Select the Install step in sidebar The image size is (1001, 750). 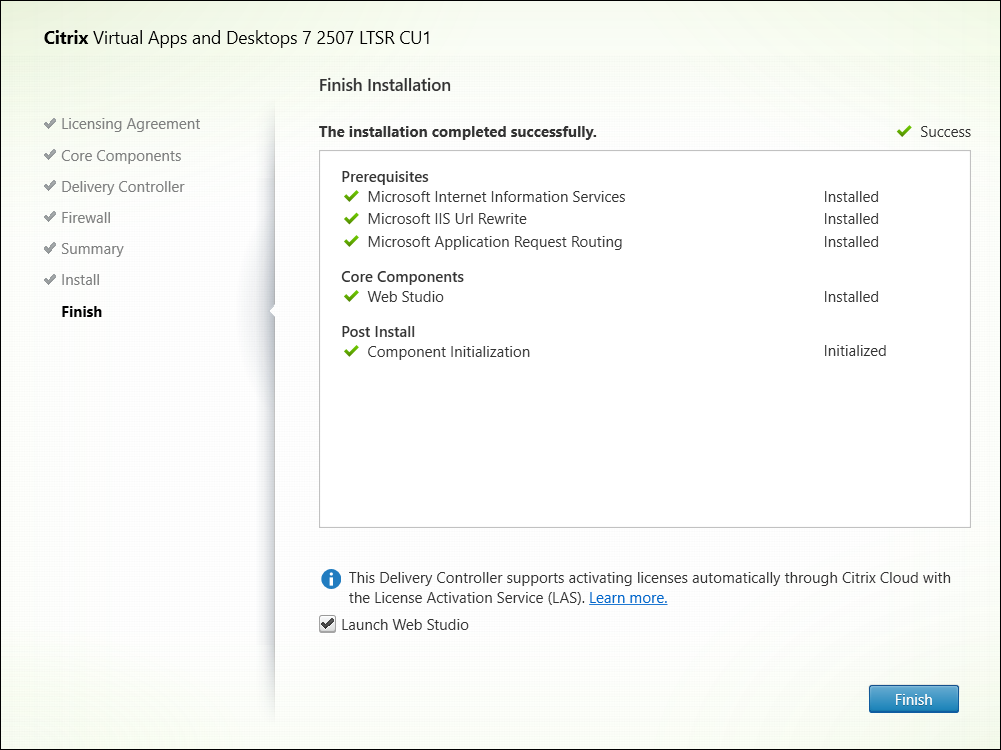pyautogui.click(x=80, y=280)
